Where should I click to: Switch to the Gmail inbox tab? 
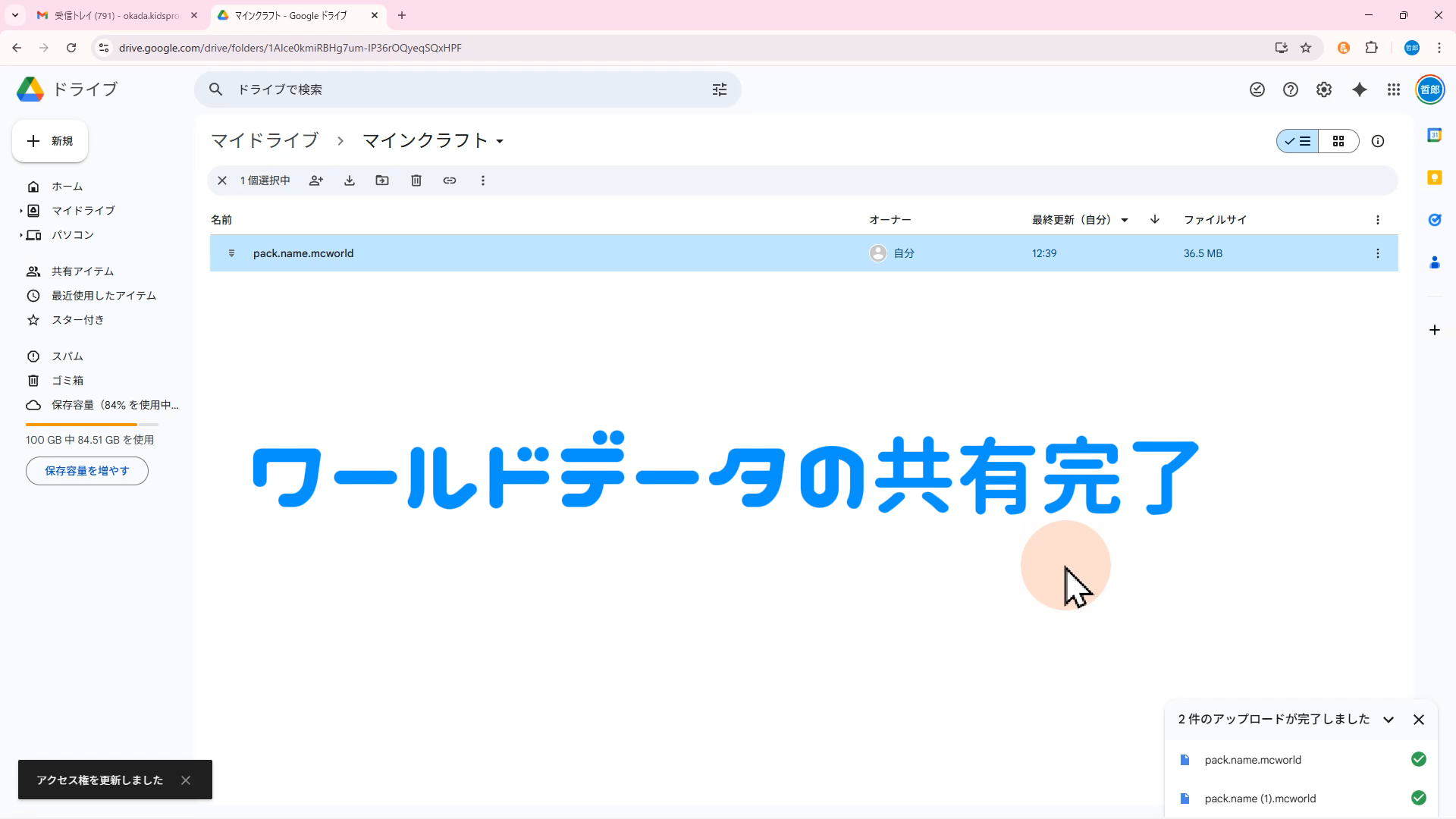click(118, 15)
